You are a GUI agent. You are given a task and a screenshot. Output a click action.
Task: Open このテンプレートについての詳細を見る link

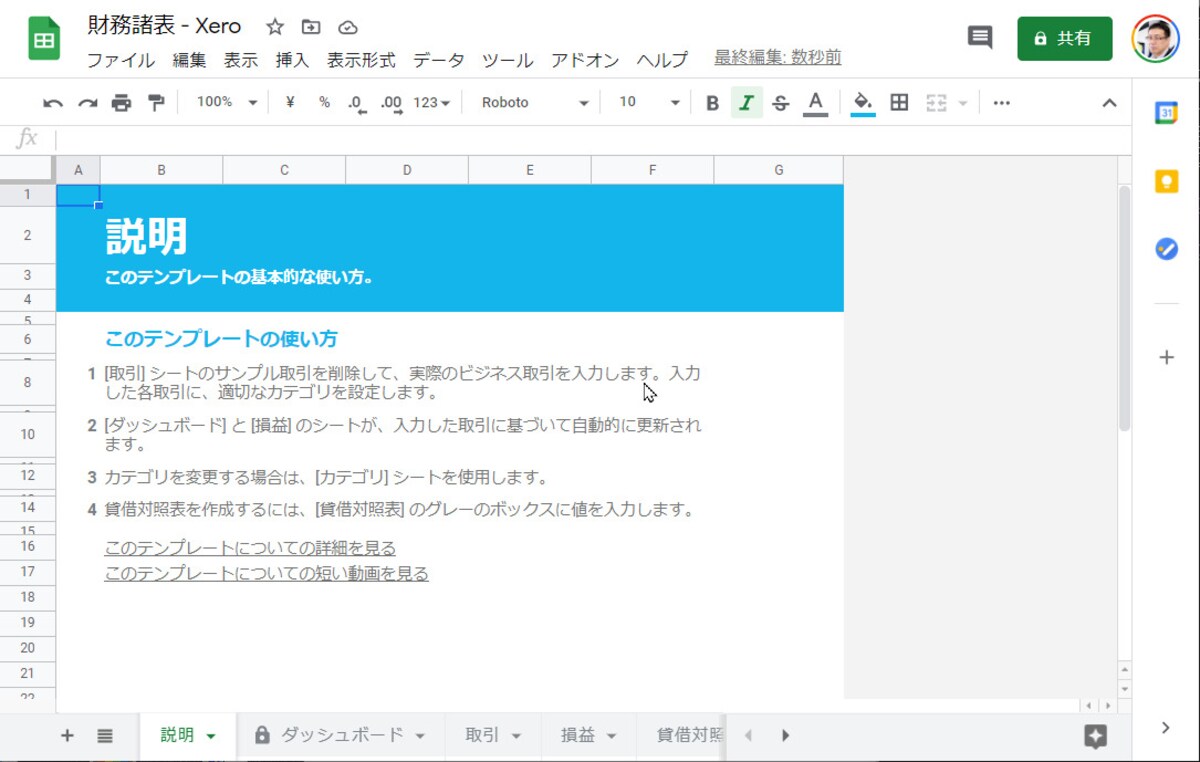click(250, 548)
